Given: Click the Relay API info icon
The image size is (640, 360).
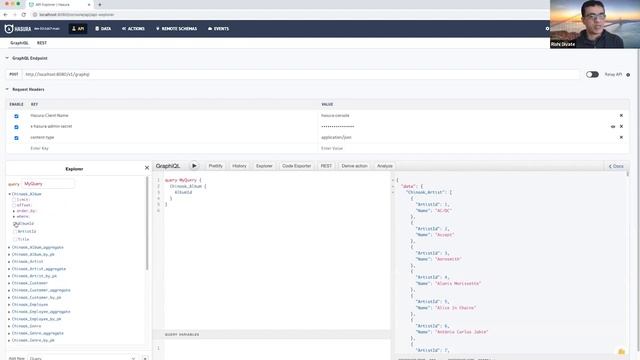Looking at the screenshot, I should [628, 75].
